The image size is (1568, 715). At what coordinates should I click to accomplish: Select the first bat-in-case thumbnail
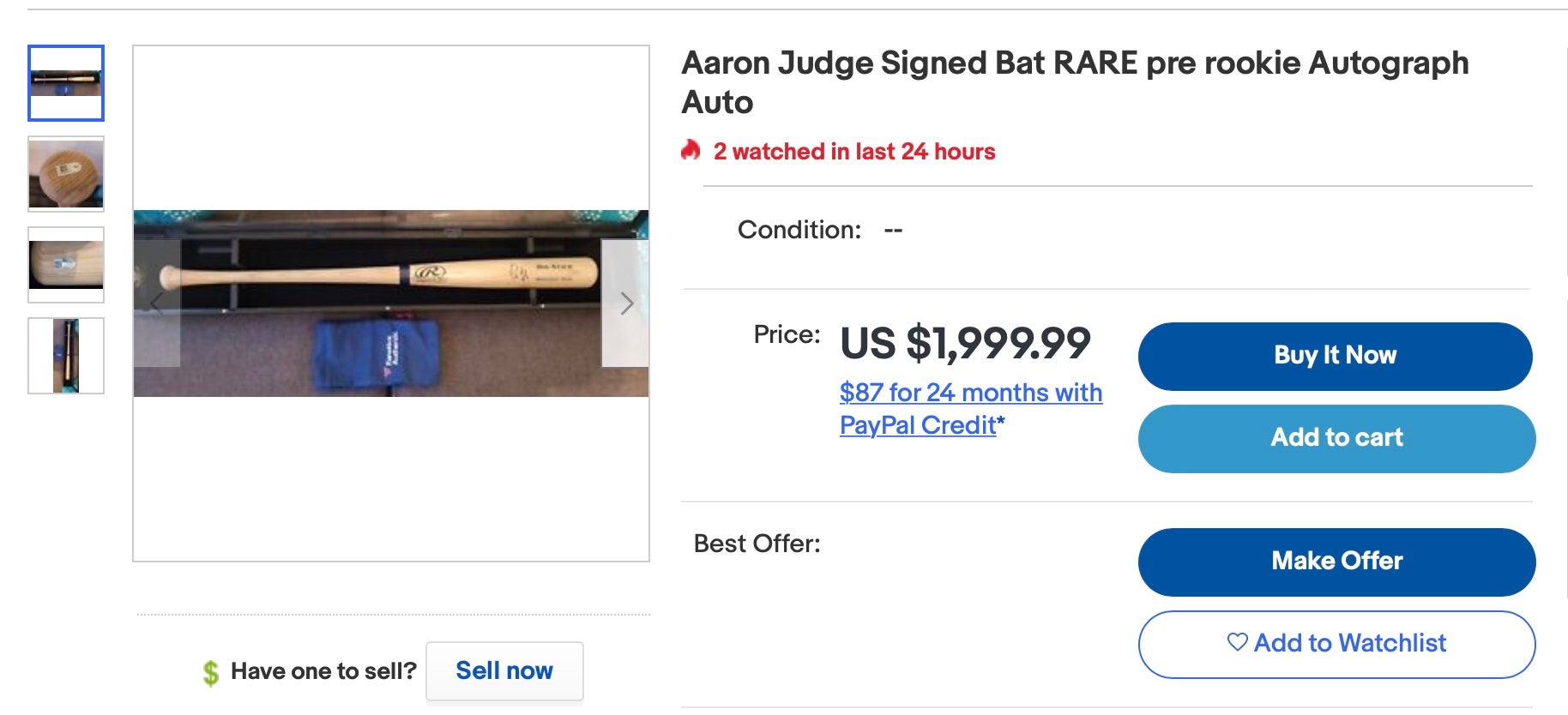tap(66, 83)
